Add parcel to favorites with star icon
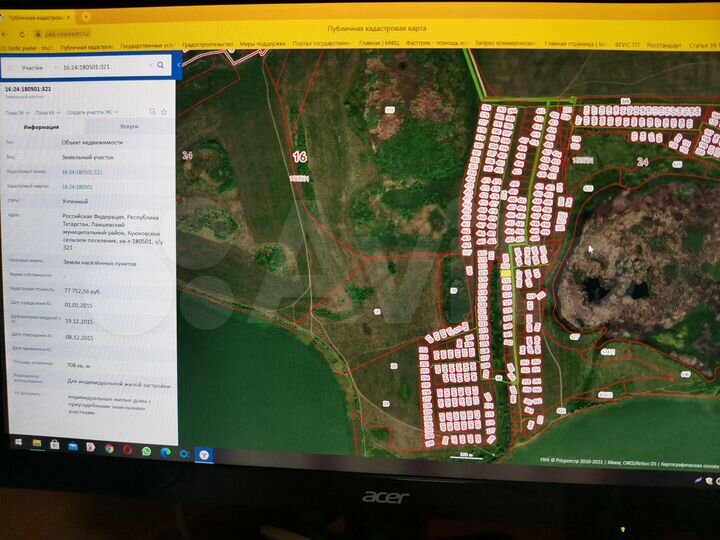 (164, 112)
